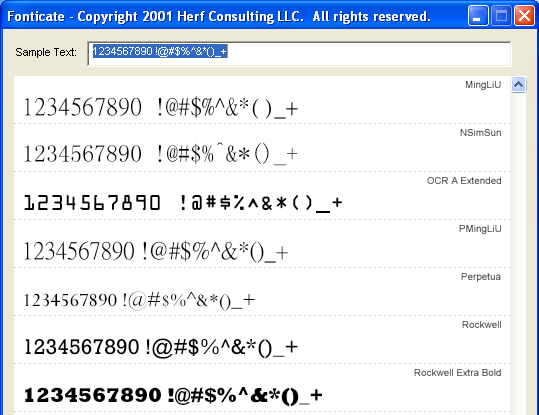Click the Fonticate title bar
This screenshot has height=415, width=539.
click(x=234, y=17)
